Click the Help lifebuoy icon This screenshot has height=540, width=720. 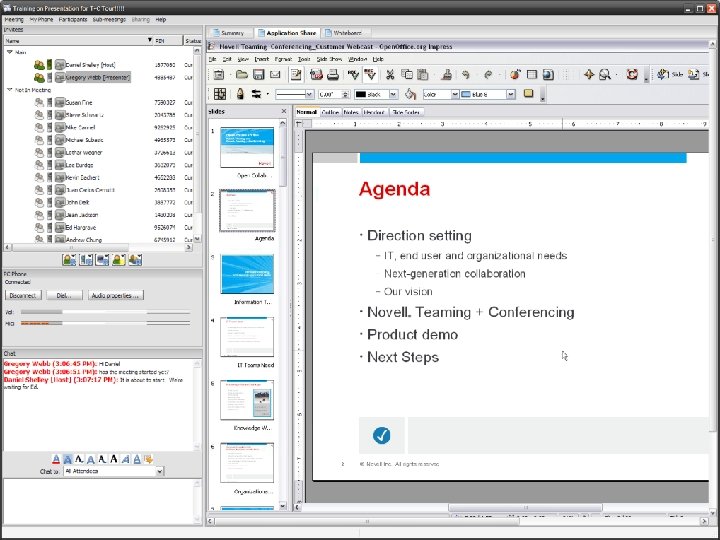(x=632, y=74)
